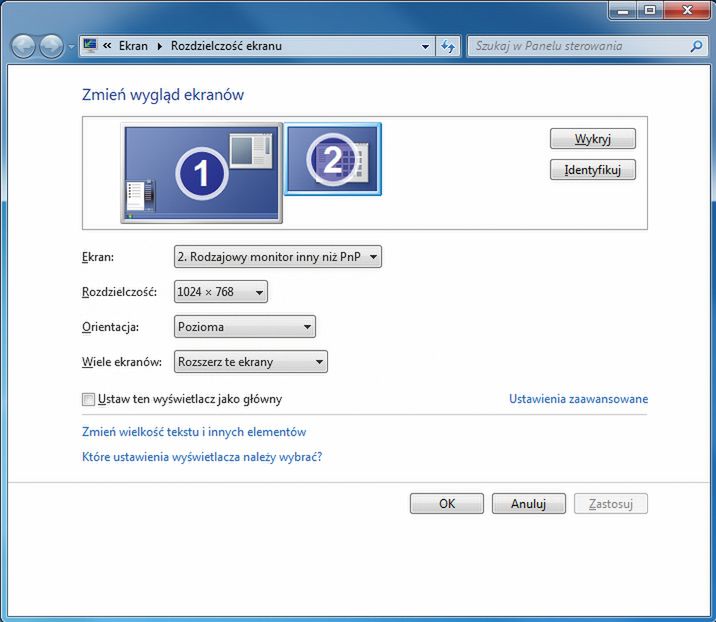
Task: Click the Anuluj button
Action: click(x=529, y=504)
